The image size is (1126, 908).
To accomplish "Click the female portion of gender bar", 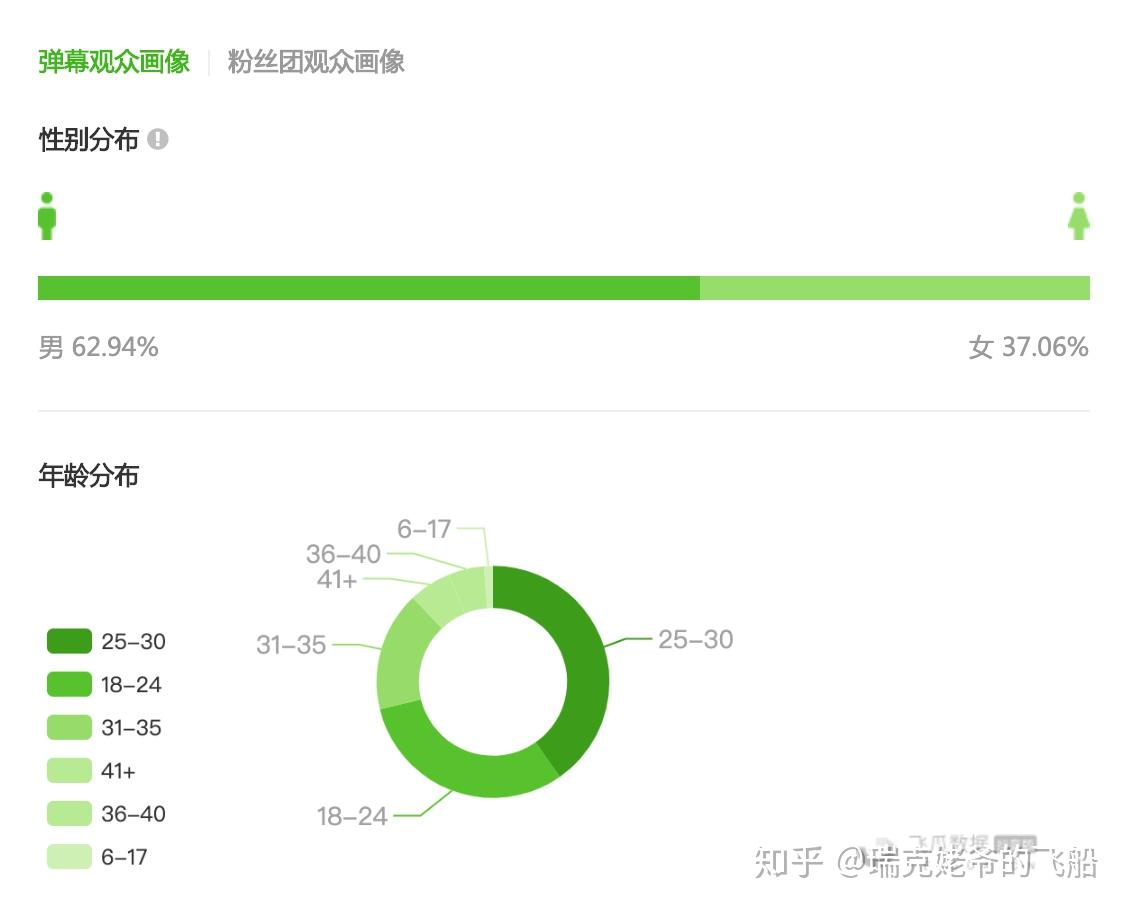I will click(x=895, y=288).
